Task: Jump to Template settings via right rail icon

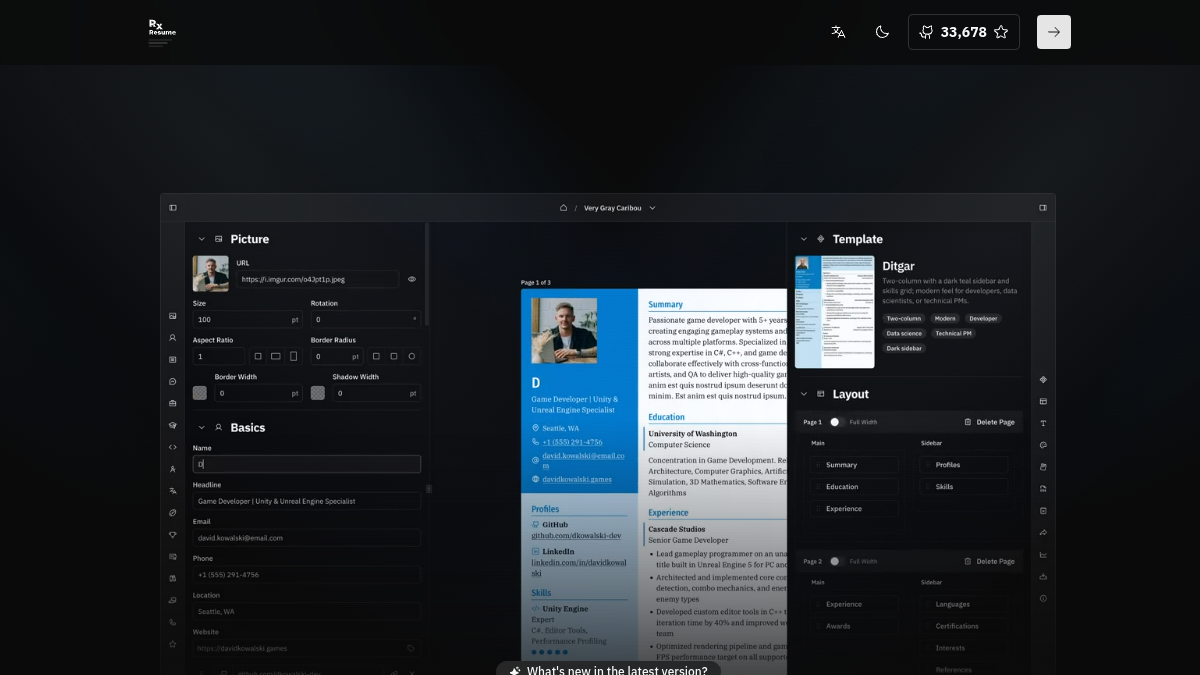Action: coord(1043,379)
